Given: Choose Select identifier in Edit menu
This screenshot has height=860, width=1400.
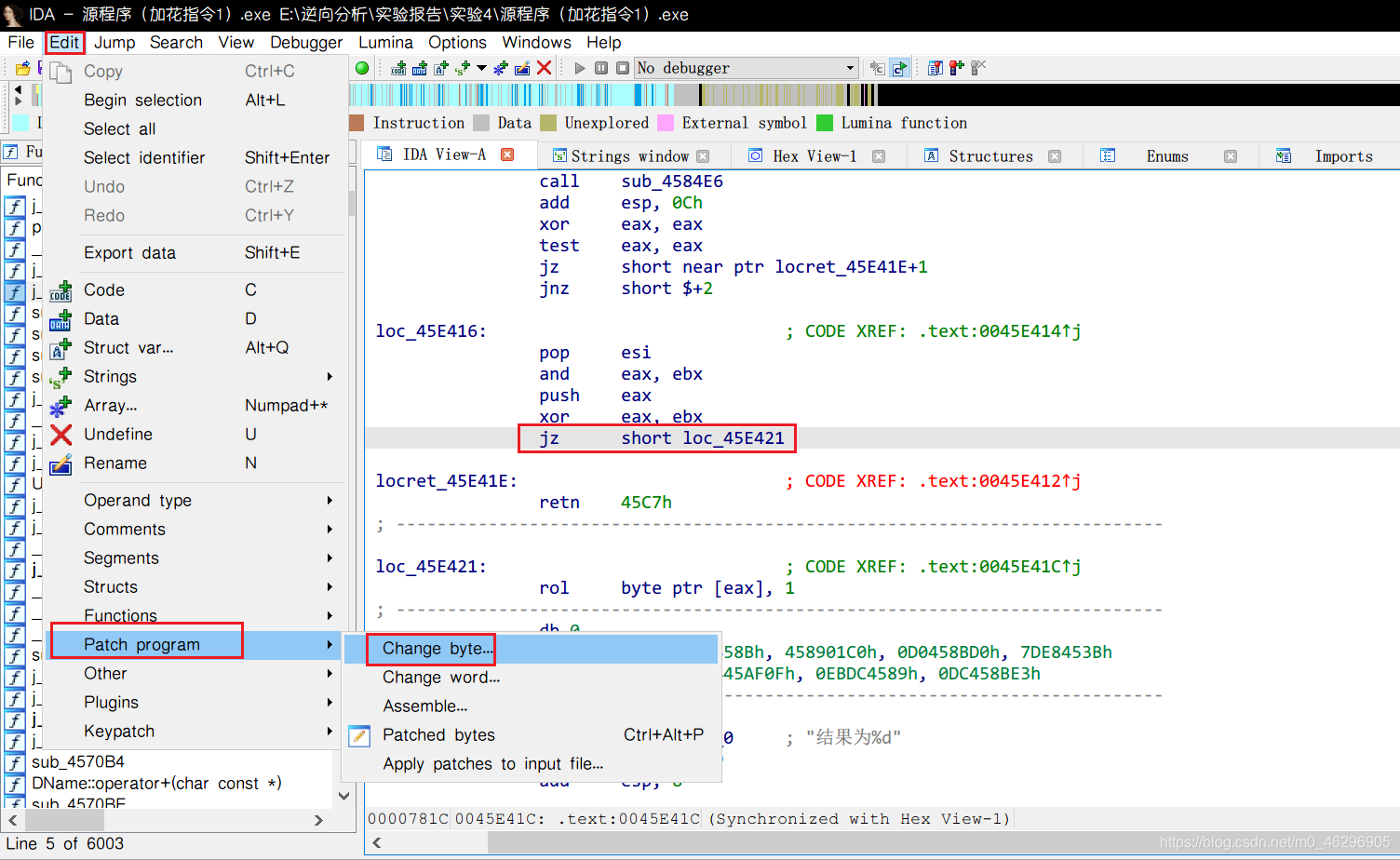Looking at the screenshot, I should (x=195, y=158).
